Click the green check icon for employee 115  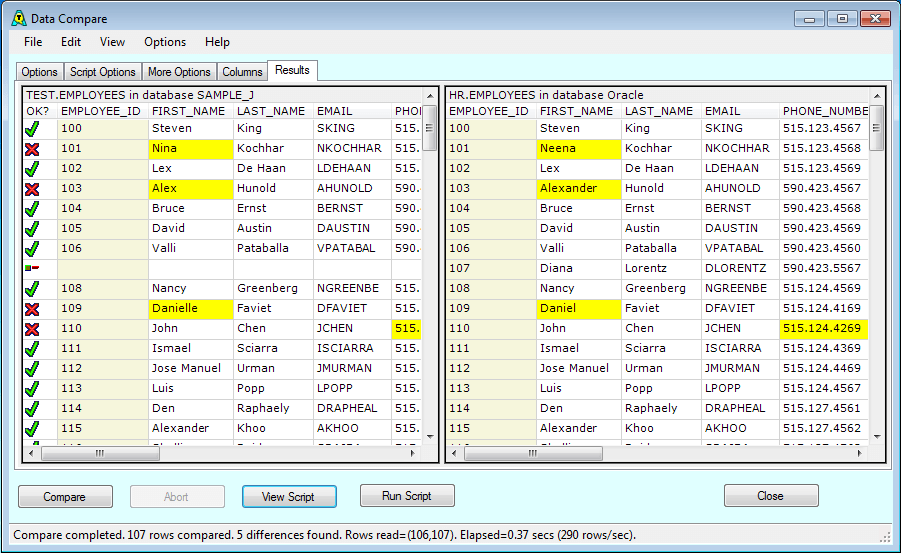click(x=32, y=429)
